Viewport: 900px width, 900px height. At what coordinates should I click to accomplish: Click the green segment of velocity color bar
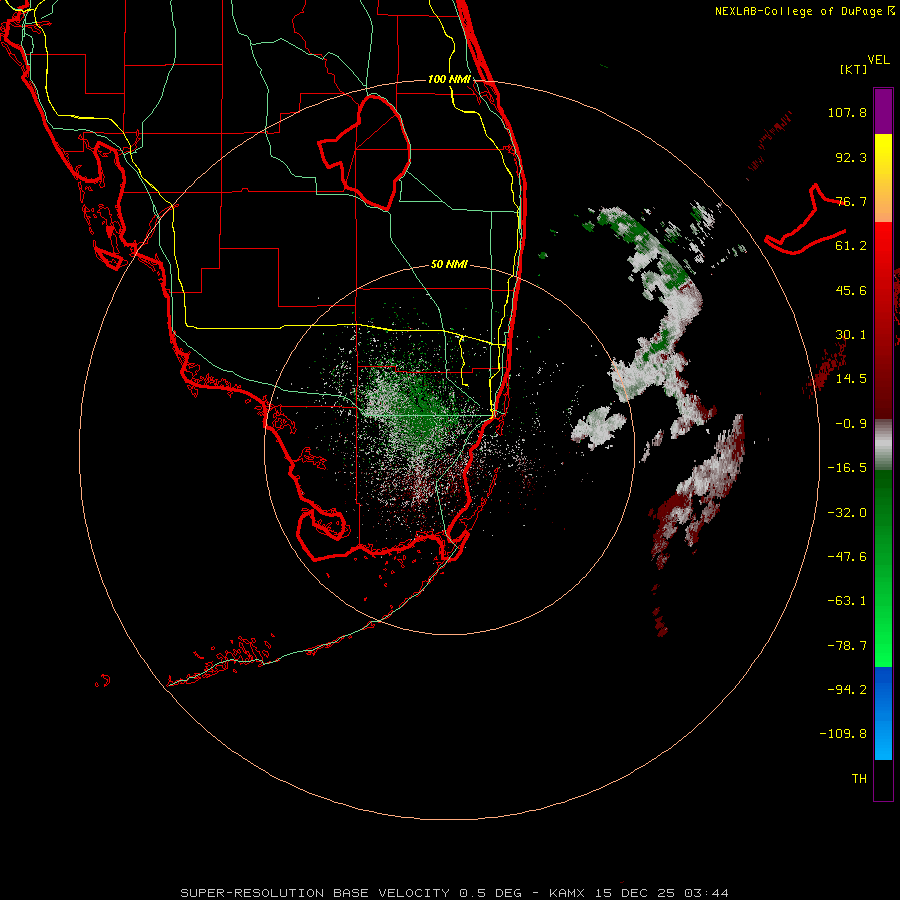(883, 568)
